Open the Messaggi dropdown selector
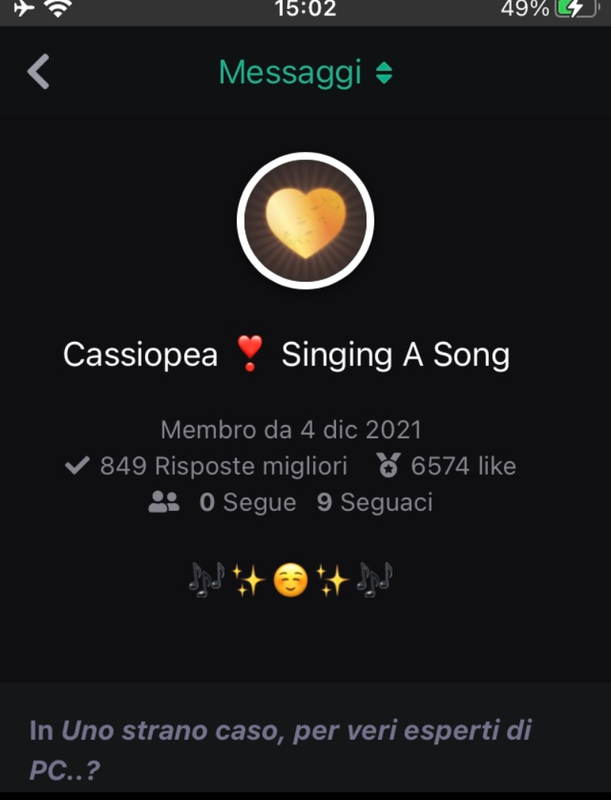Screen dimensions: 611x800 pos(306,72)
